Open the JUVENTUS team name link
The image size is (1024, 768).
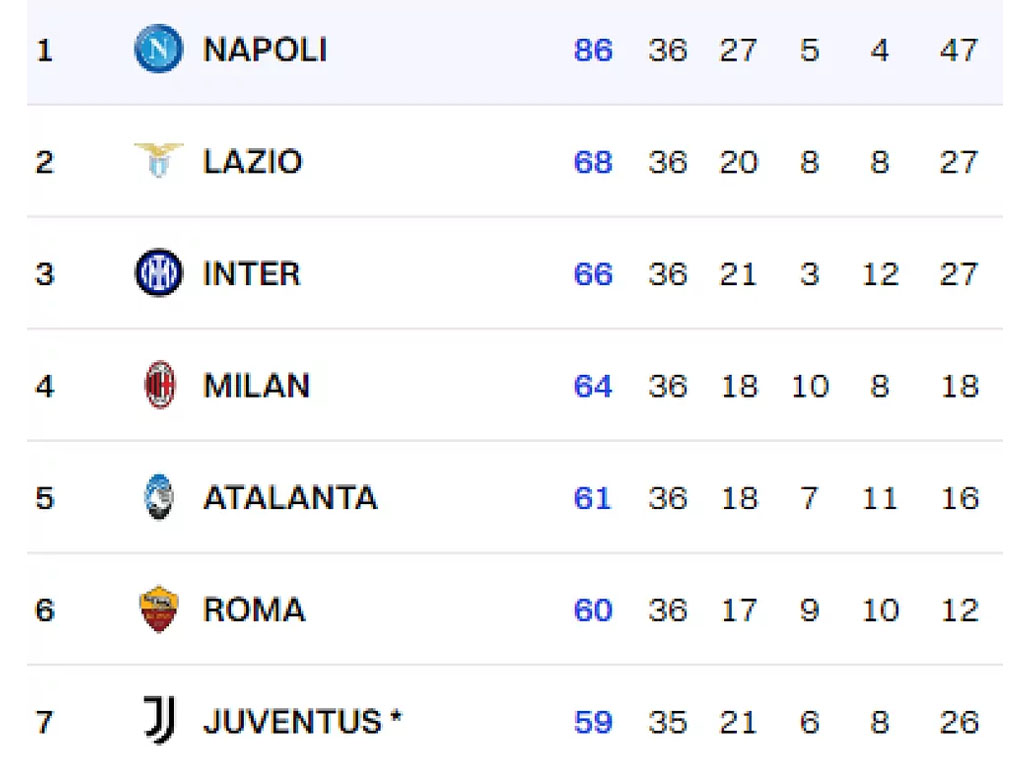tap(293, 722)
